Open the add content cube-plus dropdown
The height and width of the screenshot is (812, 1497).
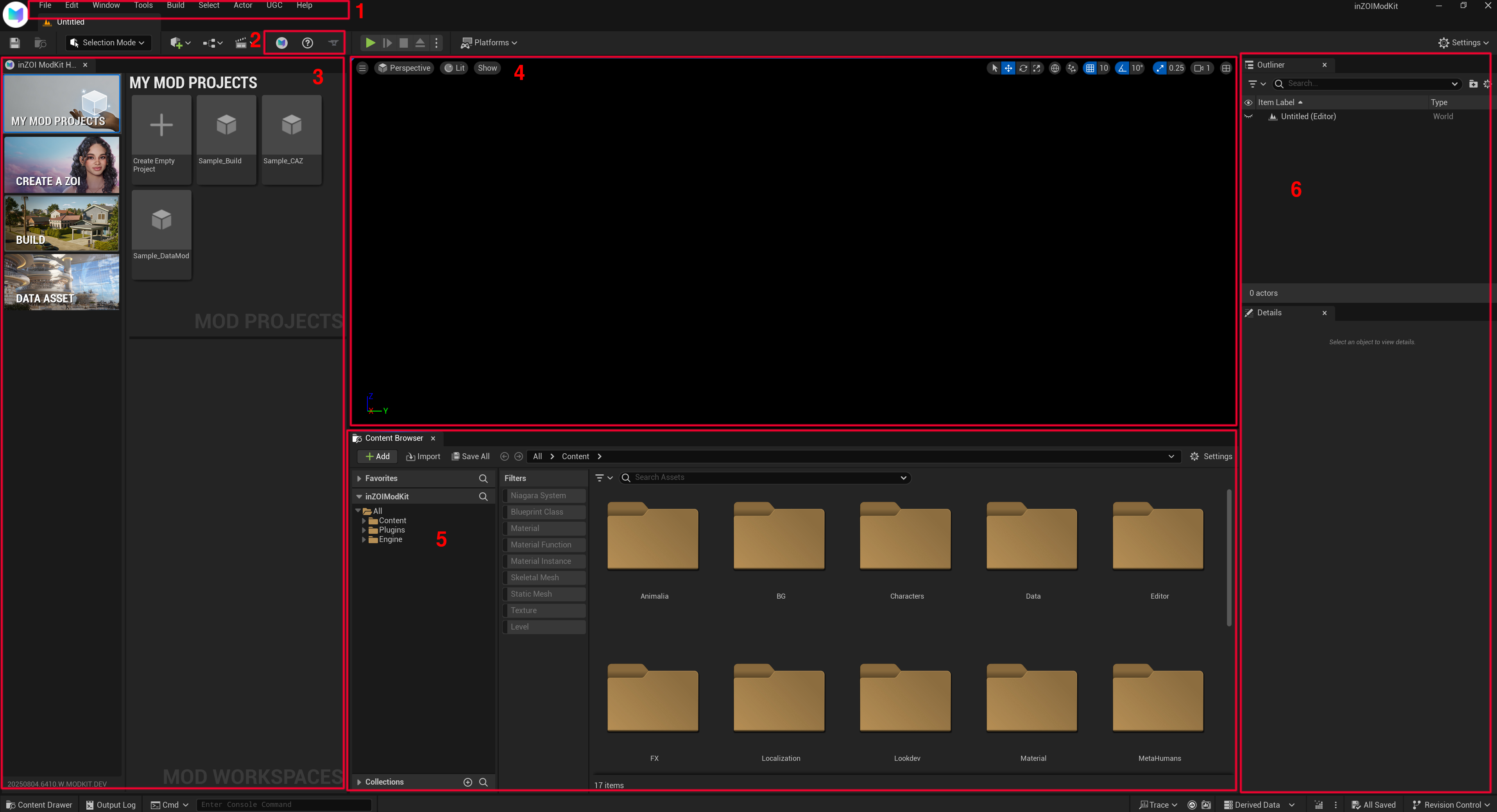(x=180, y=43)
